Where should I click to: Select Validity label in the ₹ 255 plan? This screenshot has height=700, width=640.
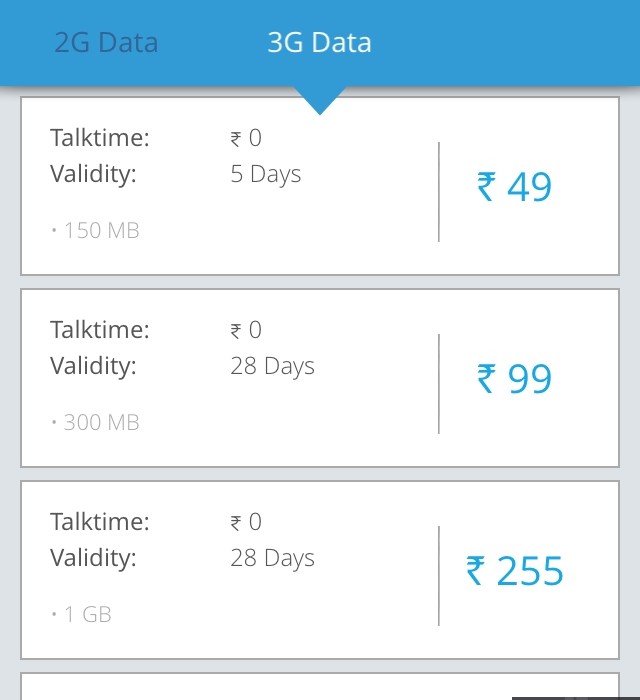[x=93, y=558]
